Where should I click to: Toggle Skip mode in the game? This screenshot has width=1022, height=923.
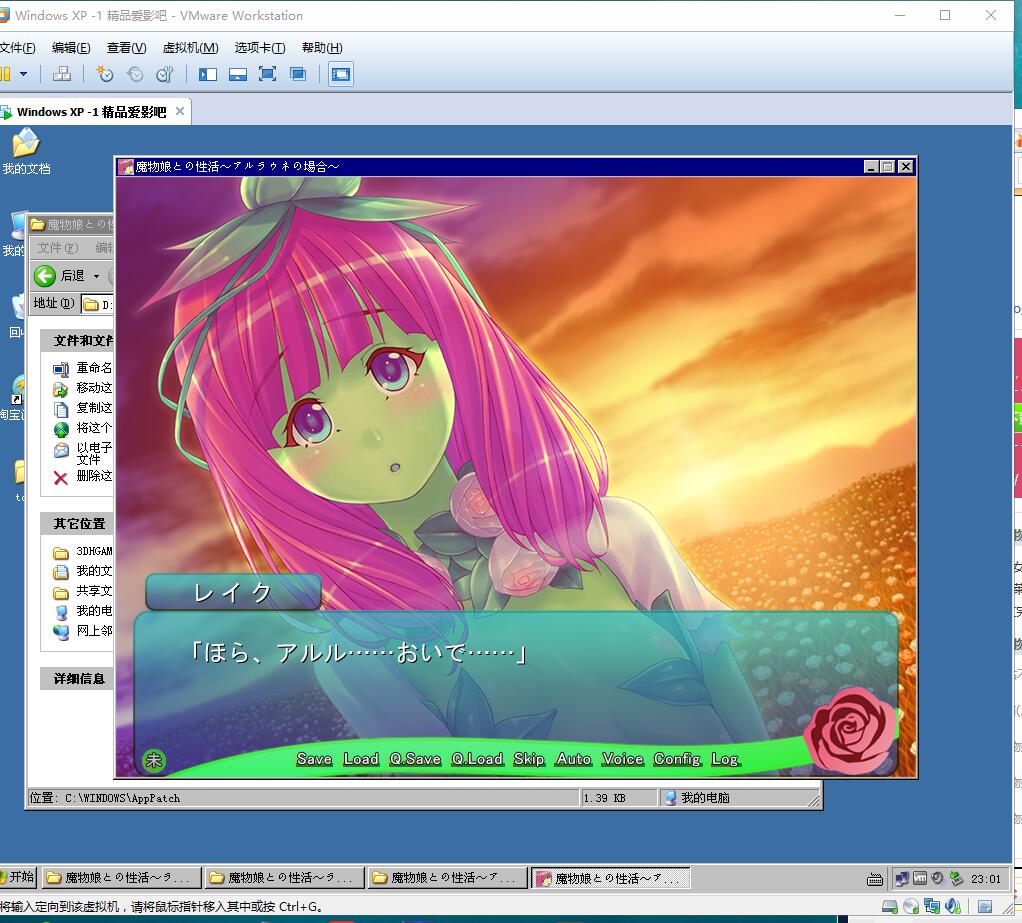point(529,759)
